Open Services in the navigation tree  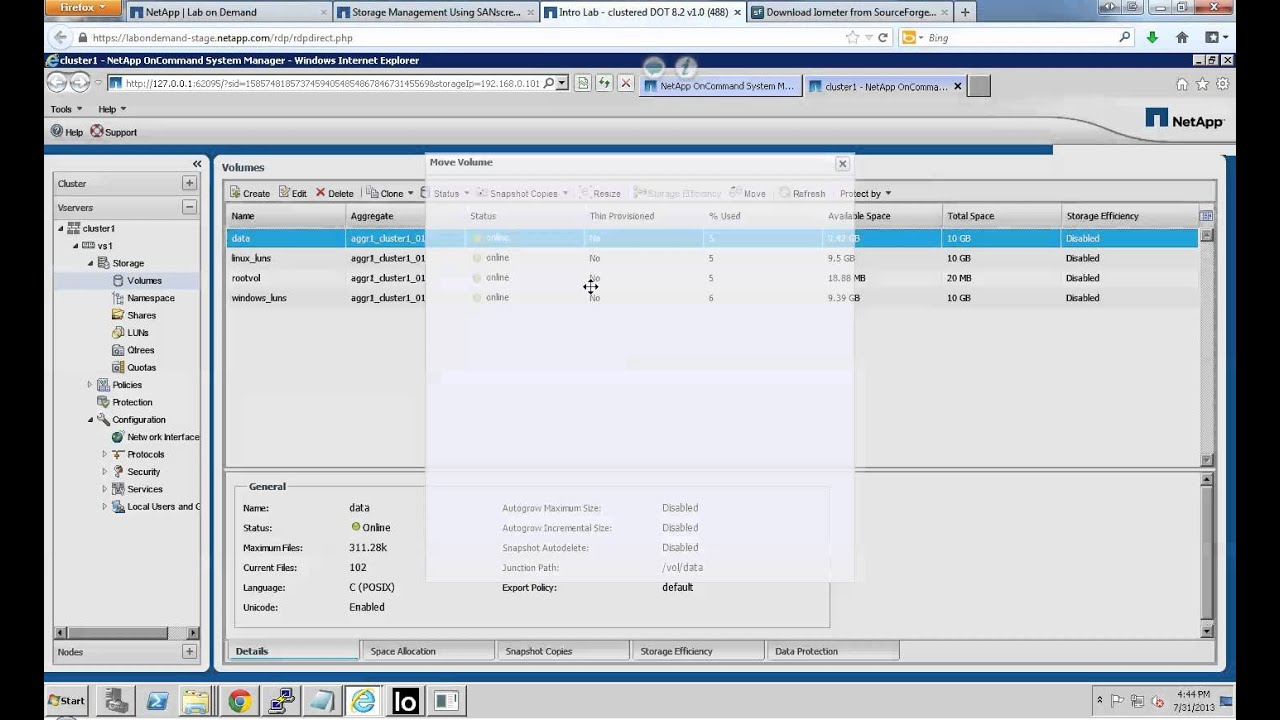[144, 489]
